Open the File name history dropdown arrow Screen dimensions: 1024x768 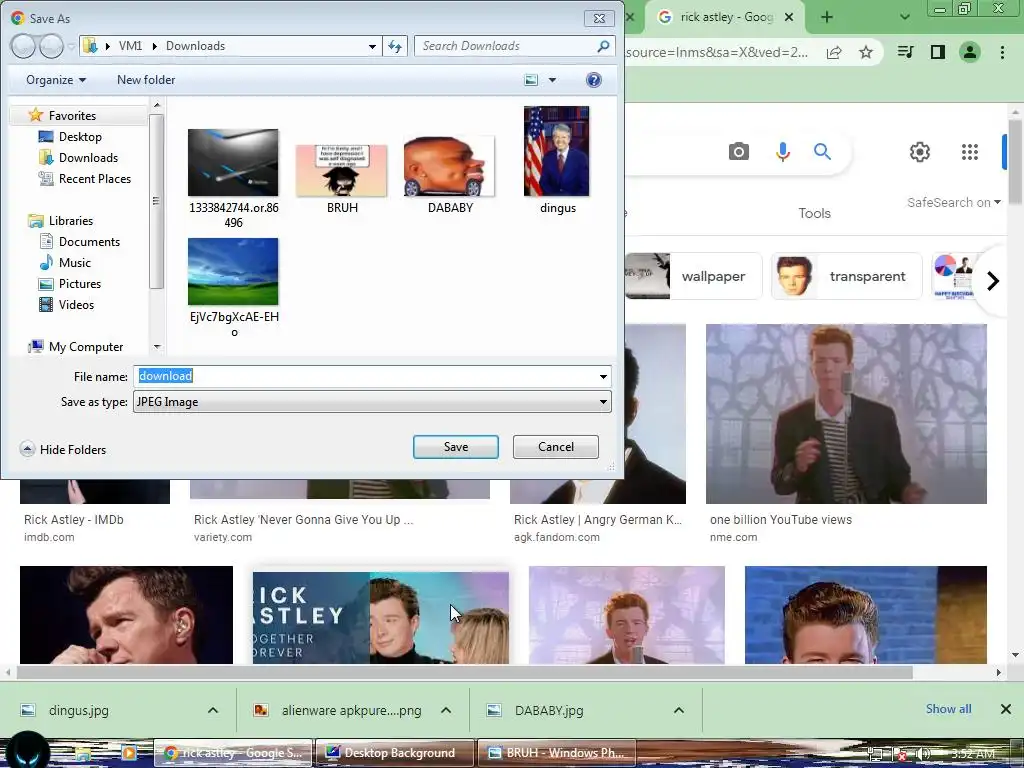pyautogui.click(x=603, y=376)
